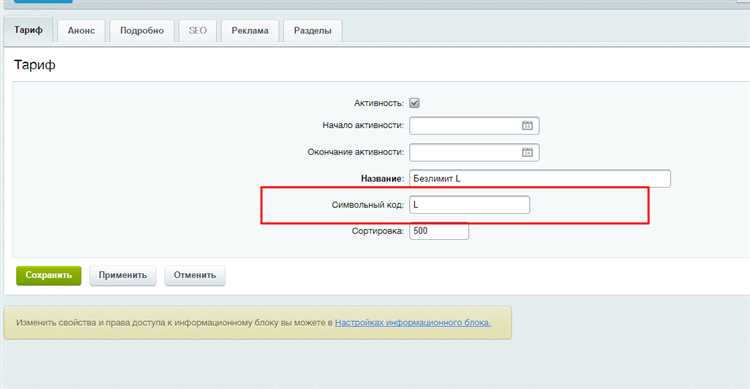Open calendar picker for Окончание активности
This screenshot has height=389, width=750.
pos(527,152)
